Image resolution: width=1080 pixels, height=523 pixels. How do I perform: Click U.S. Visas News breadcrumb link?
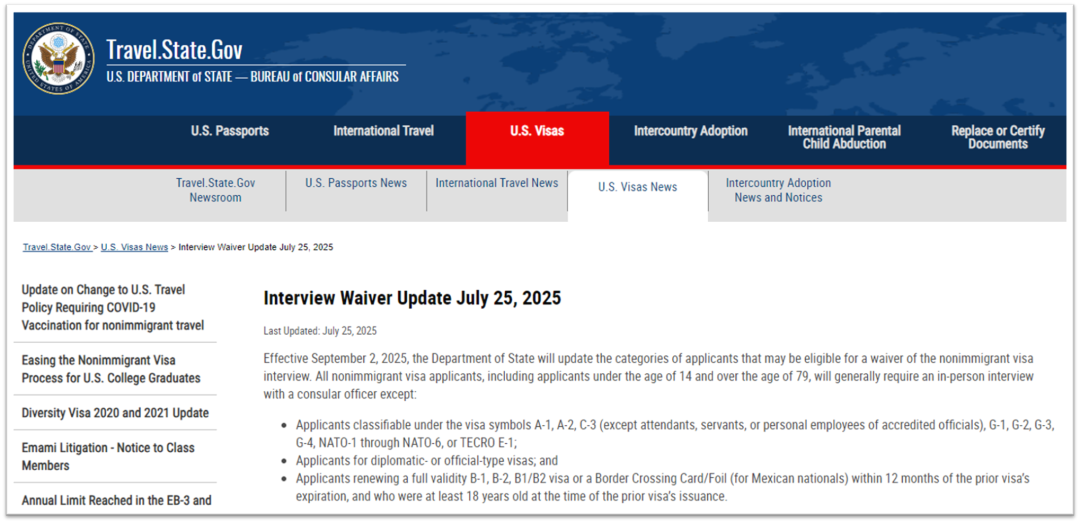(x=134, y=247)
